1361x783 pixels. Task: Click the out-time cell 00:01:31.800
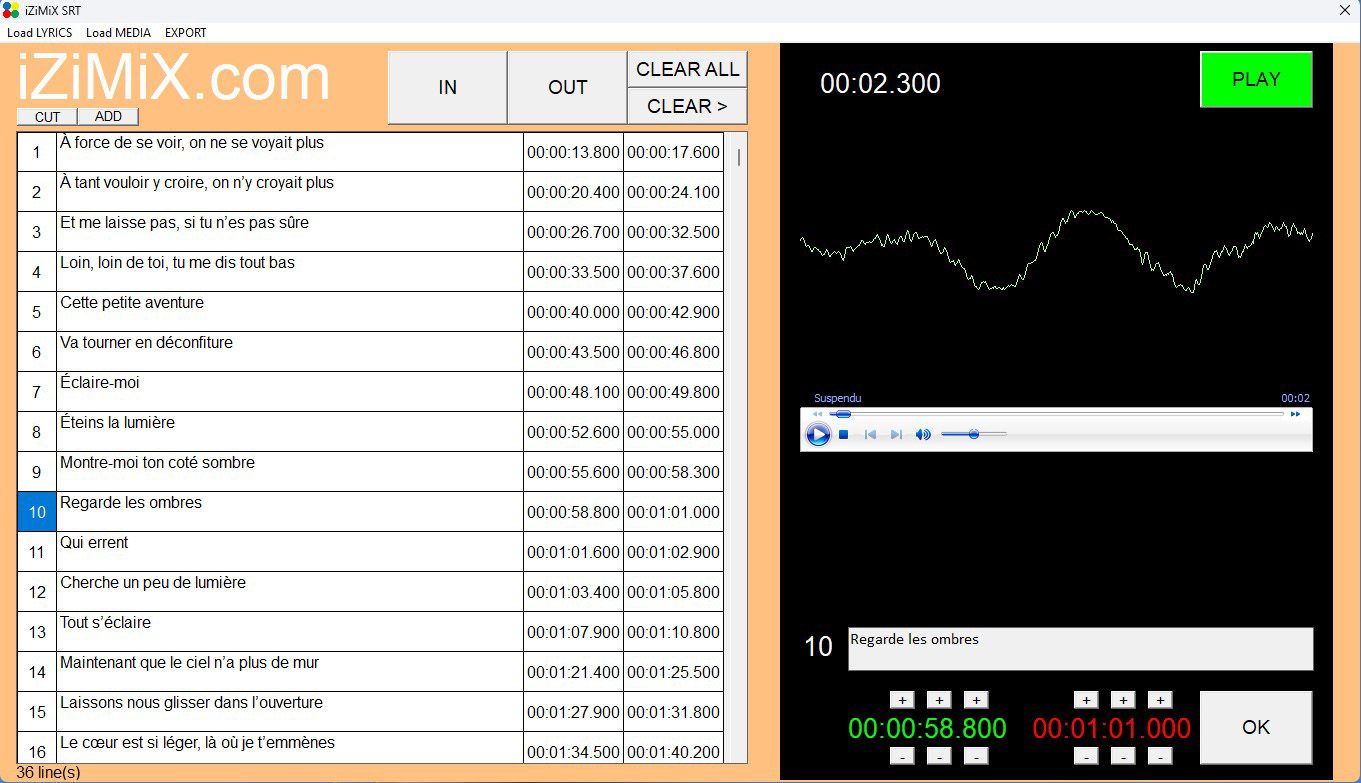click(673, 712)
